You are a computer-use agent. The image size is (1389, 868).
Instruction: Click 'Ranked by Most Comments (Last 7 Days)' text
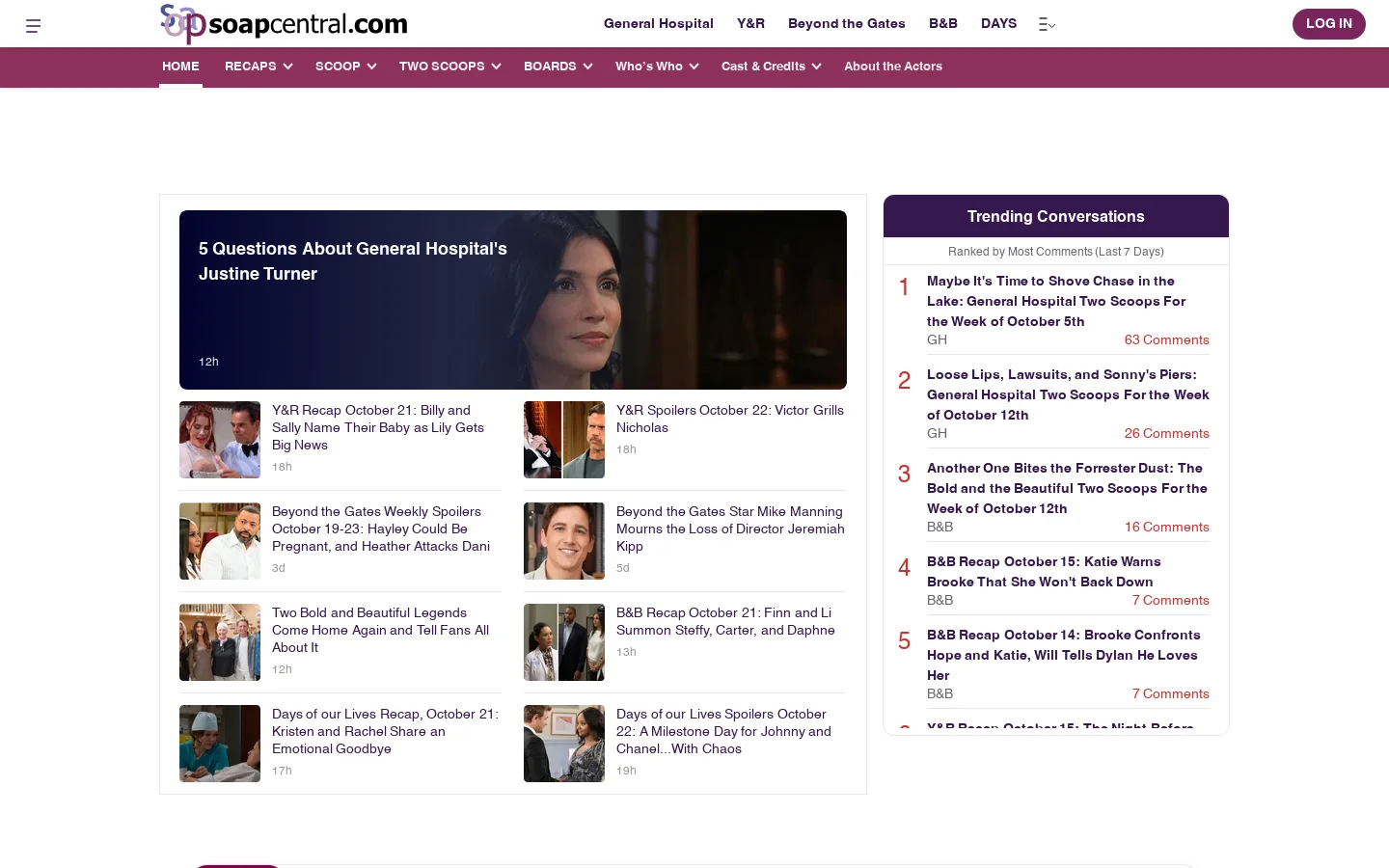(1056, 252)
